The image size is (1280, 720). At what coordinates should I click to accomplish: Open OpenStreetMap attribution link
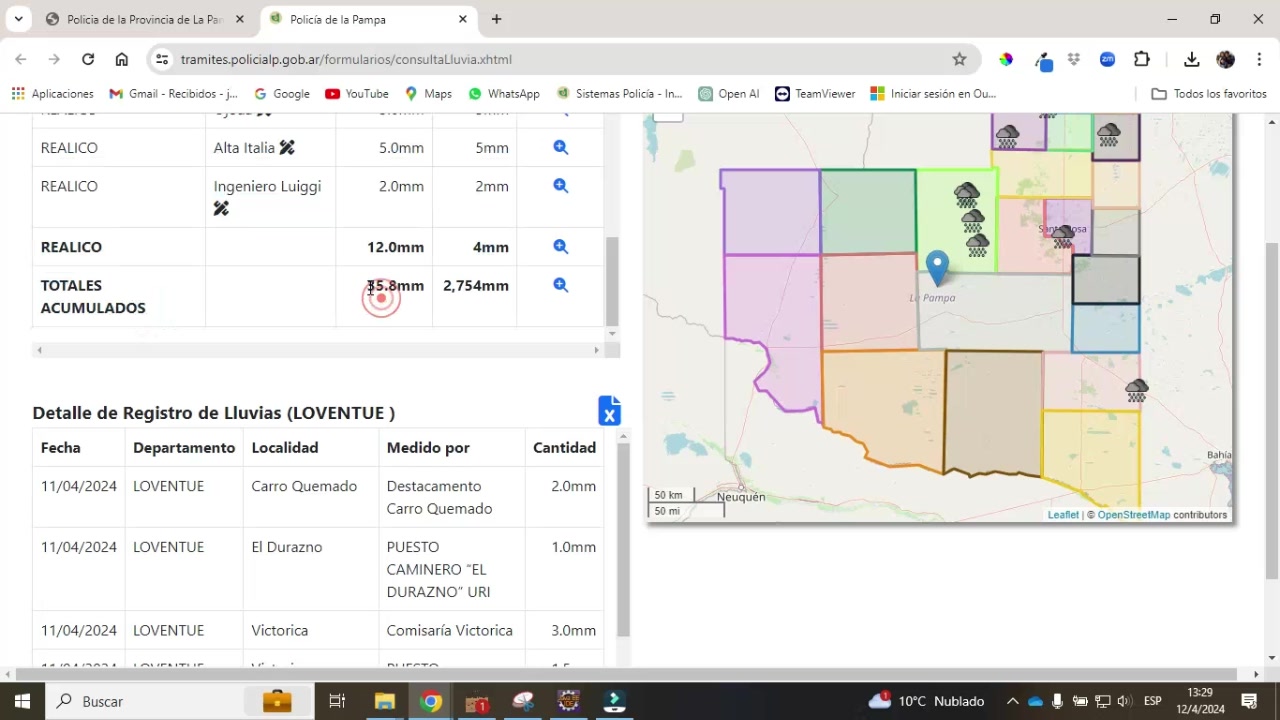(x=1134, y=515)
